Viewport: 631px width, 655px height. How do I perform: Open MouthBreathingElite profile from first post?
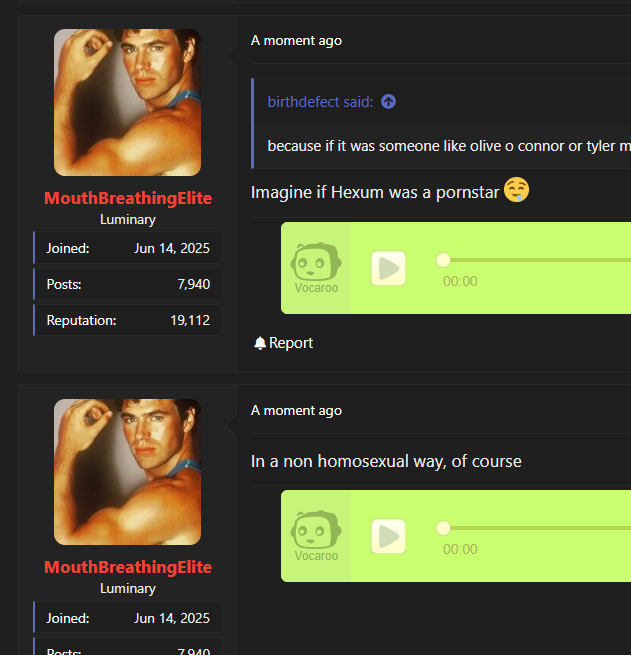point(128,198)
